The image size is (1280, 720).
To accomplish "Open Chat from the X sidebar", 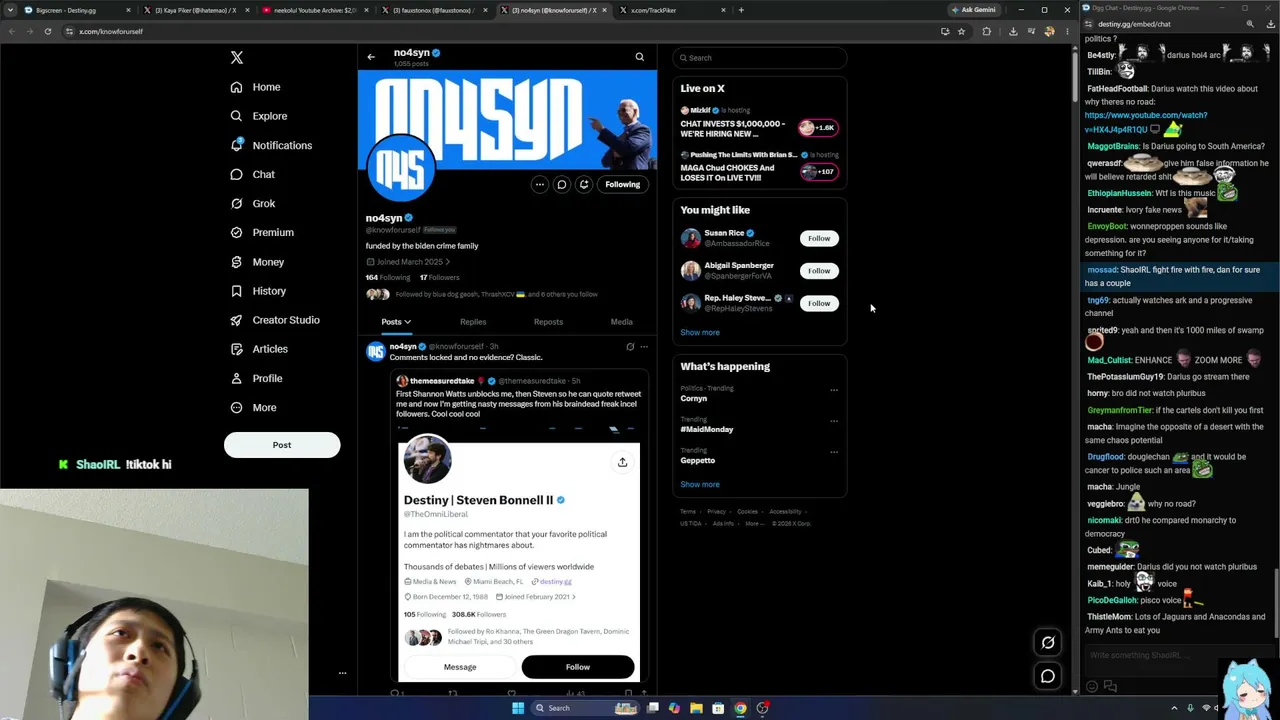I will point(252,174).
